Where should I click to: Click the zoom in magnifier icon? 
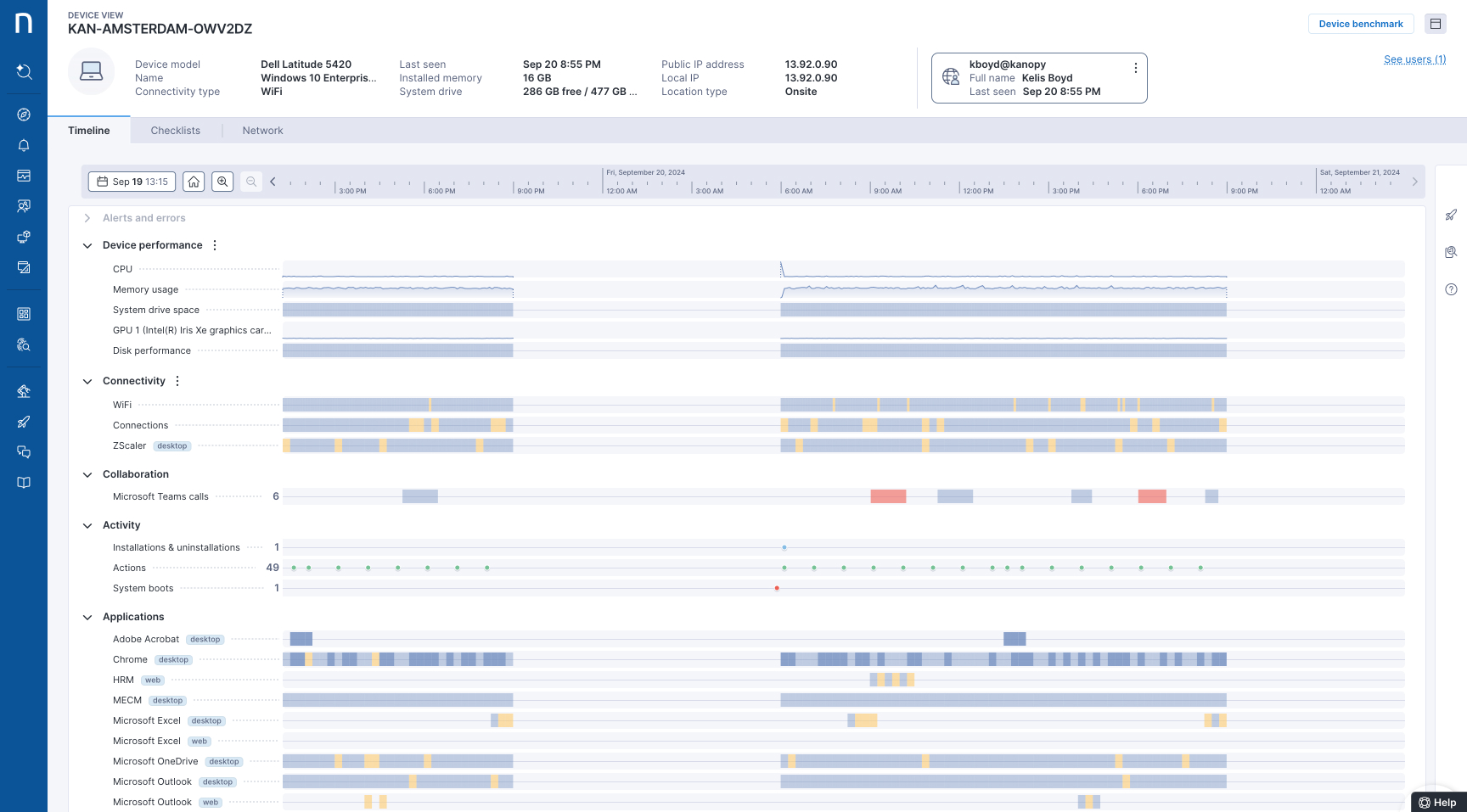click(222, 182)
